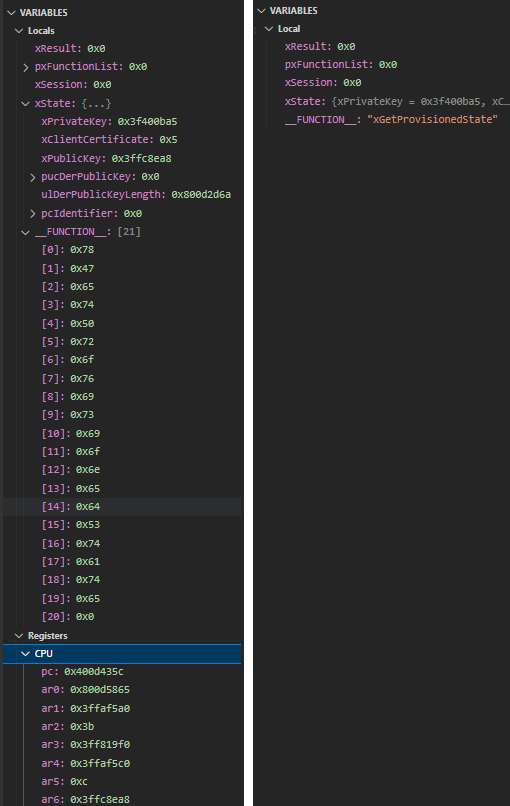Collapse the right VARIABLES section chevron
The width and height of the screenshot is (510, 806).
pyautogui.click(x=261, y=11)
